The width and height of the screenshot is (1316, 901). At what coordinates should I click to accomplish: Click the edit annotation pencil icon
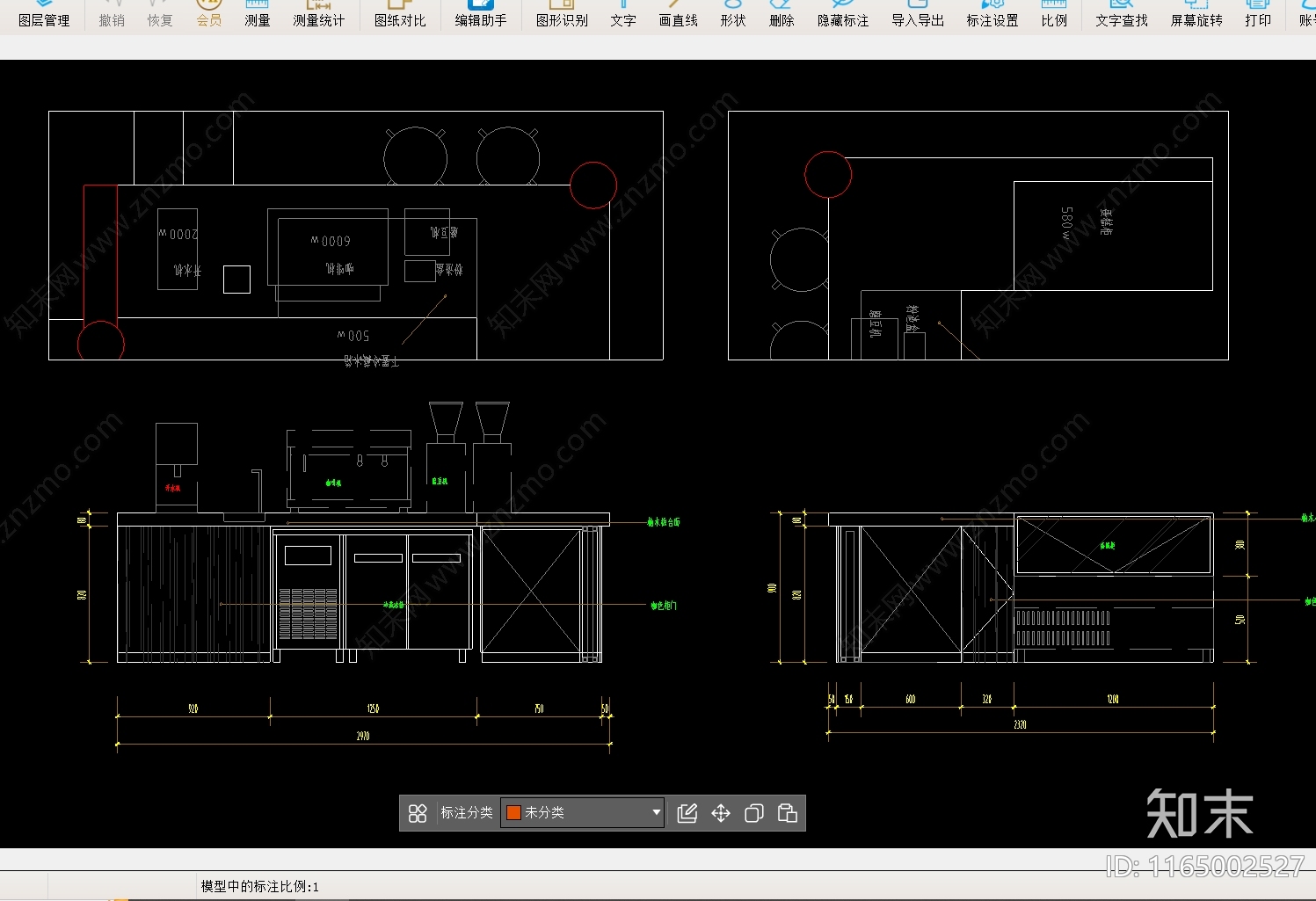click(687, 813)
